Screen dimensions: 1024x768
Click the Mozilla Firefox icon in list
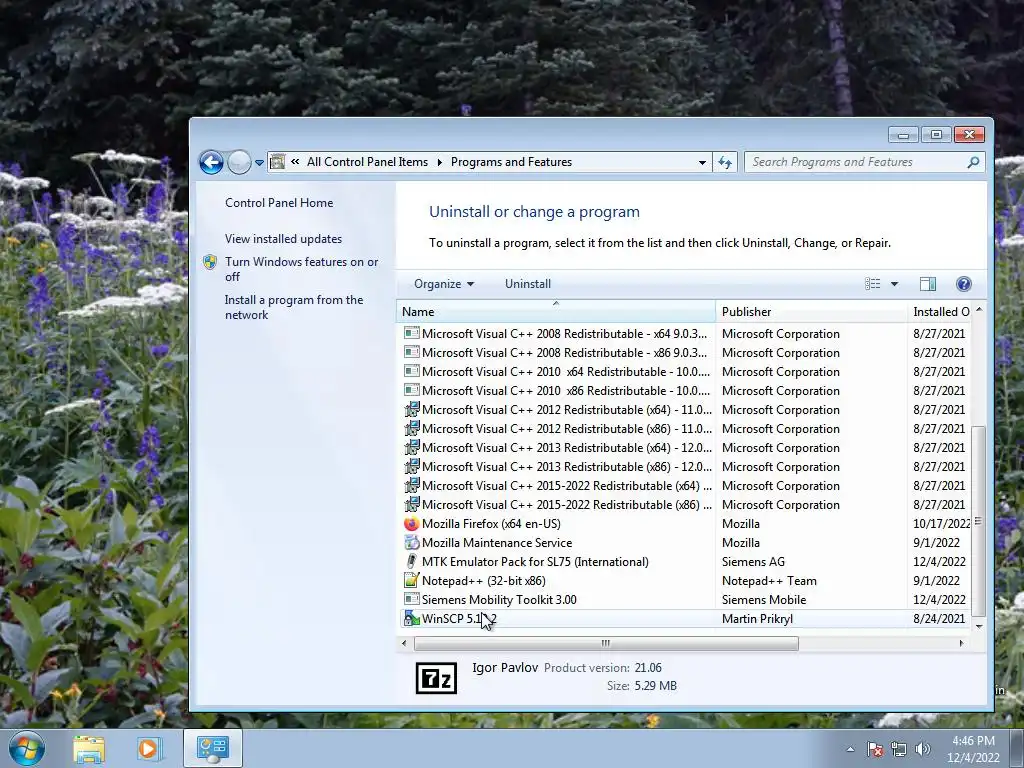coord(411,523)
